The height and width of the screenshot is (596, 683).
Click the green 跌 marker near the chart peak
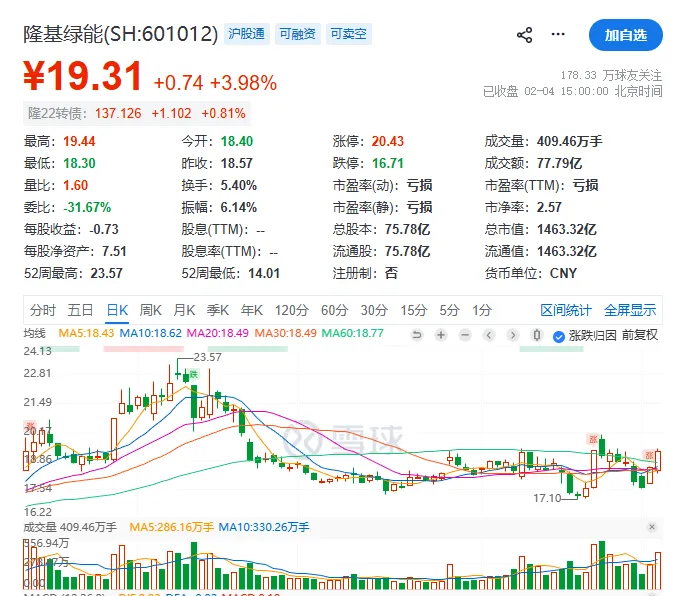click(194, 374)
